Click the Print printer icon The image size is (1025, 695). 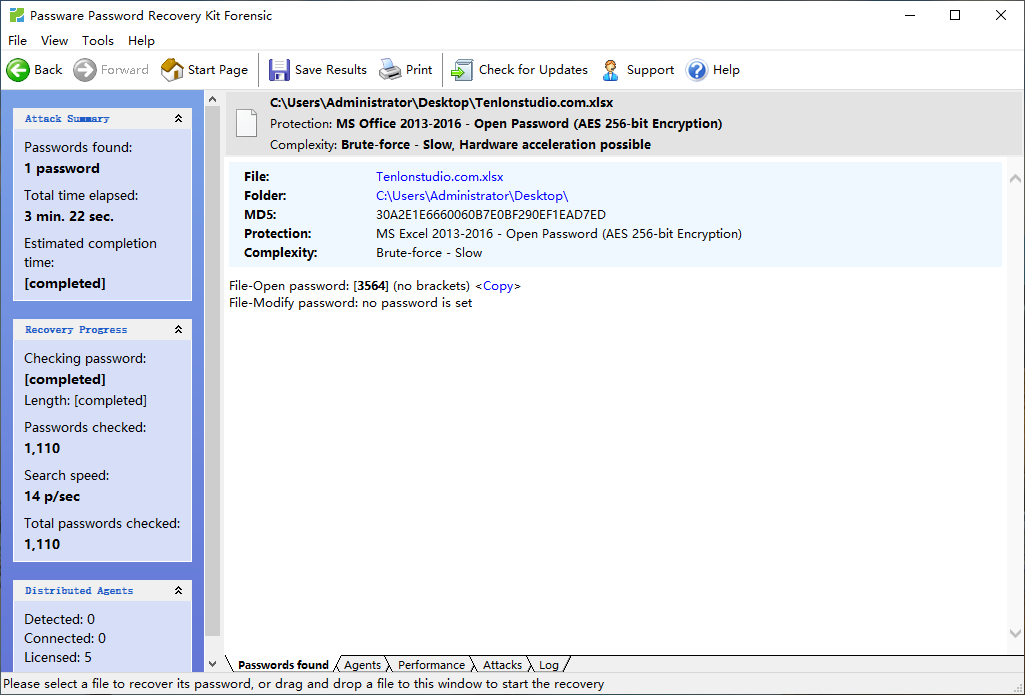pyautogui.click(x=390, y=70)
